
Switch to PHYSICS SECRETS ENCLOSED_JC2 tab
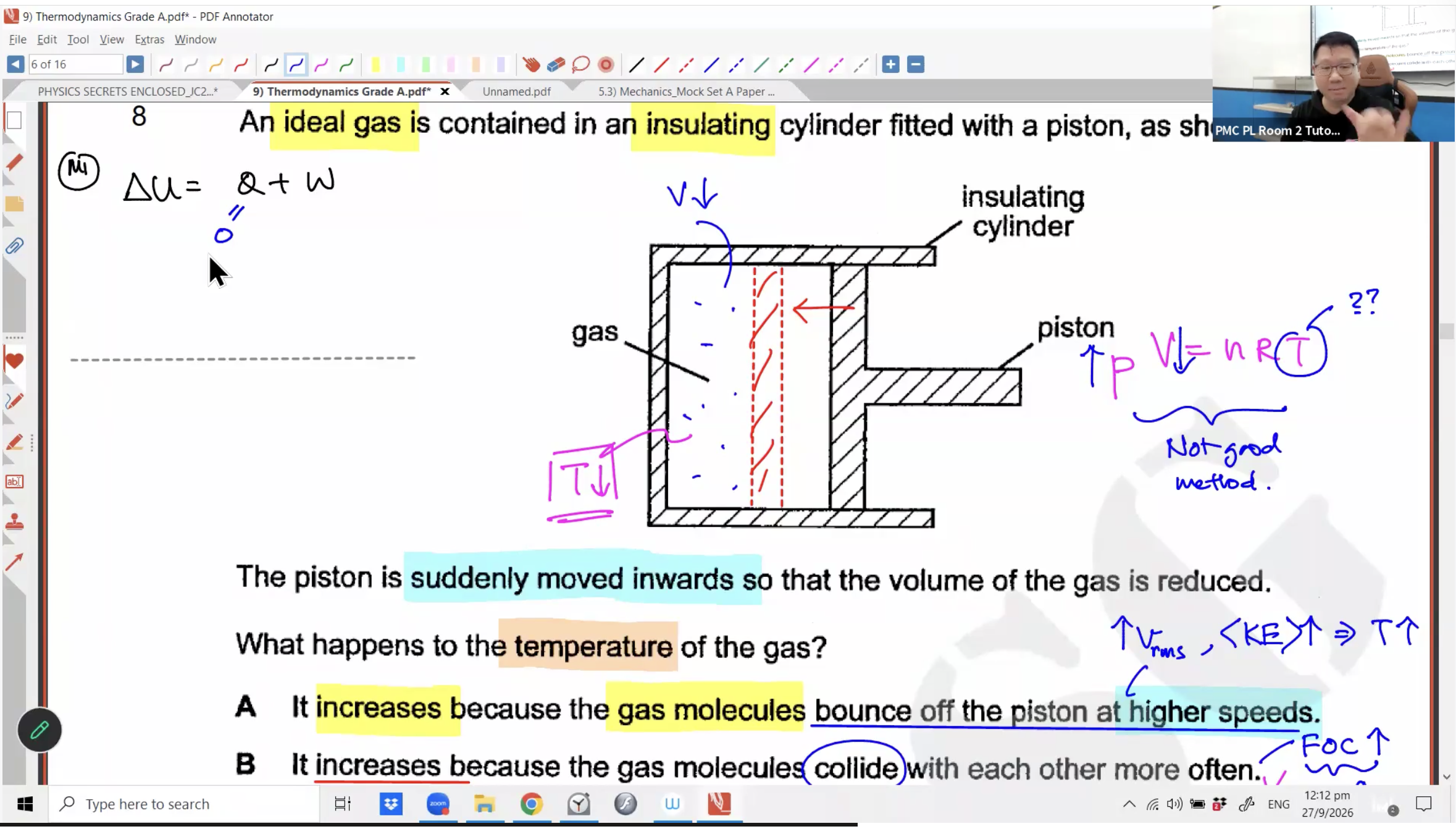pos(128,91)
